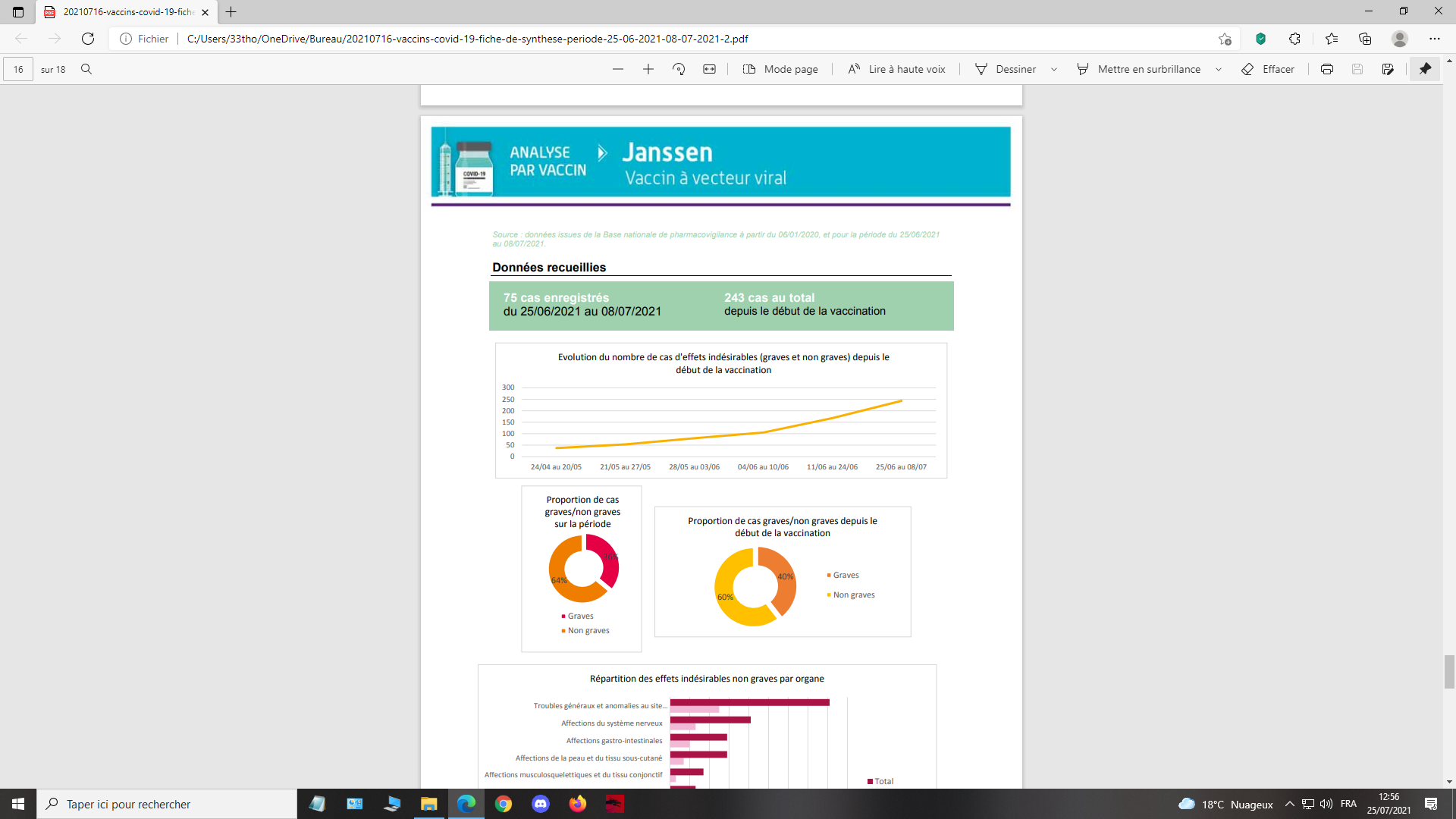Click the 25/06 au 08/07 axis label
The image size is (1456, 819).
(x=901, y=467)
